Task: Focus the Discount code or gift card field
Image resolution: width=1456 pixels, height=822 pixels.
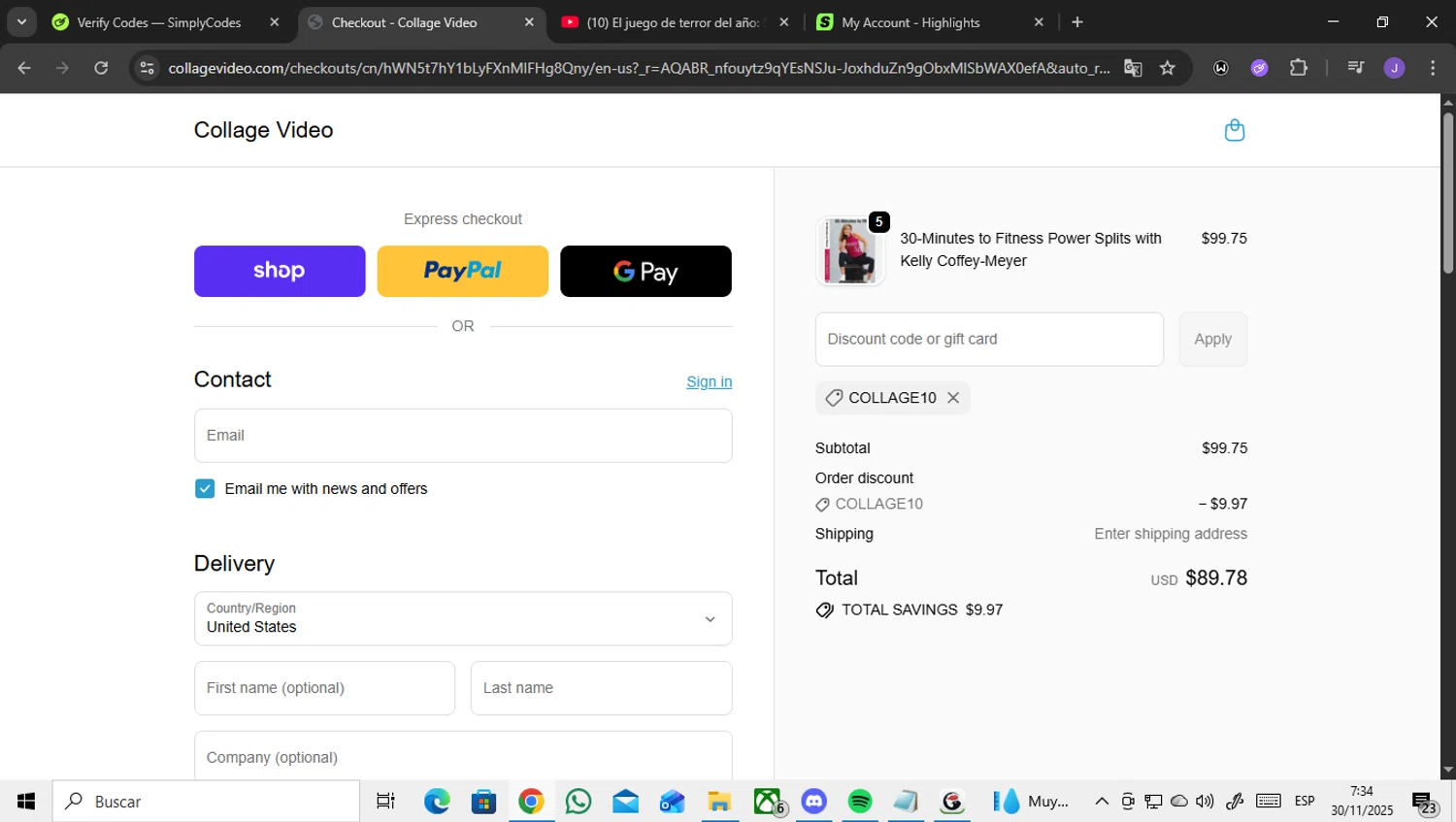Action: click(x=989, y=340)
